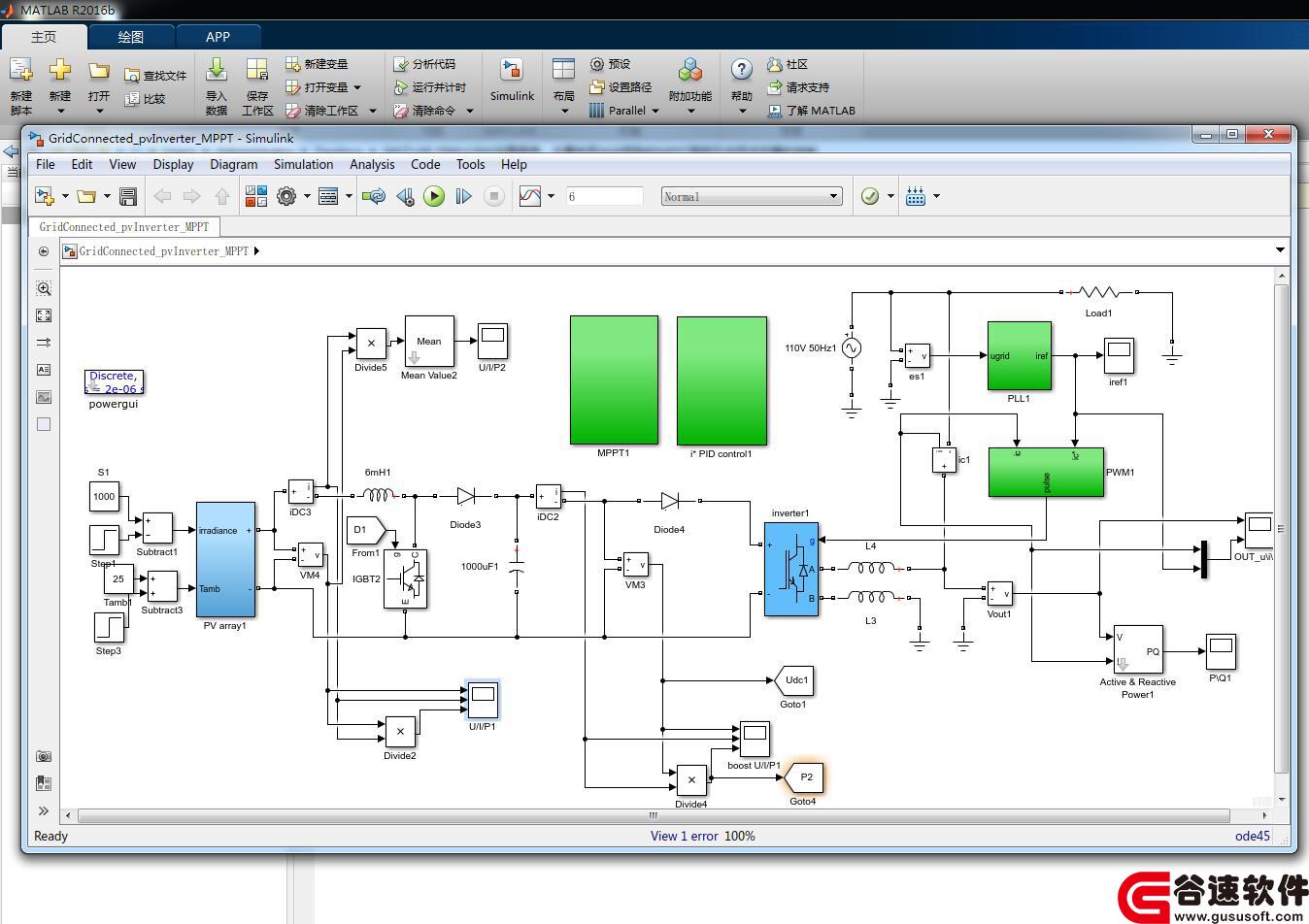The height and width of the screenshot is (924, 1309).
Task: Expand the New Model dropdown arrow
Action: [65, 196]
